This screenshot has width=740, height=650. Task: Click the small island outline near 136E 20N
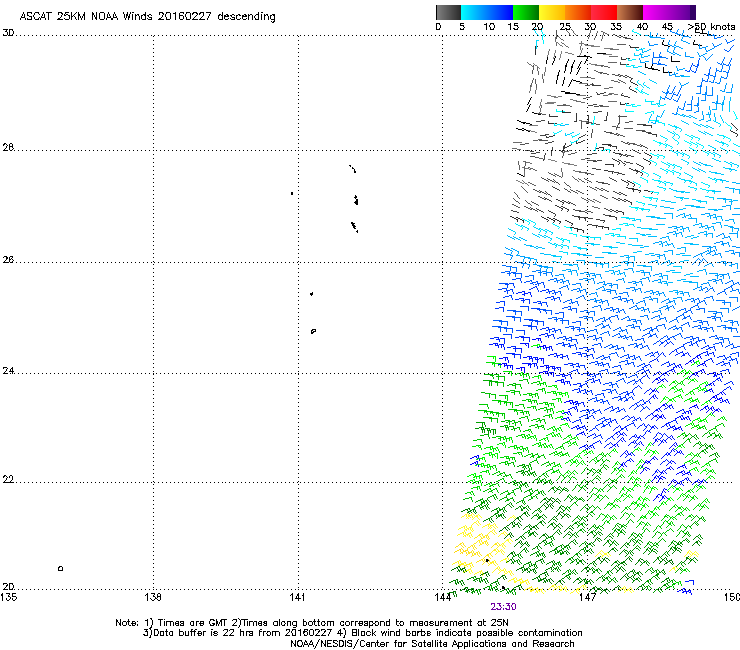coord(60,568)
